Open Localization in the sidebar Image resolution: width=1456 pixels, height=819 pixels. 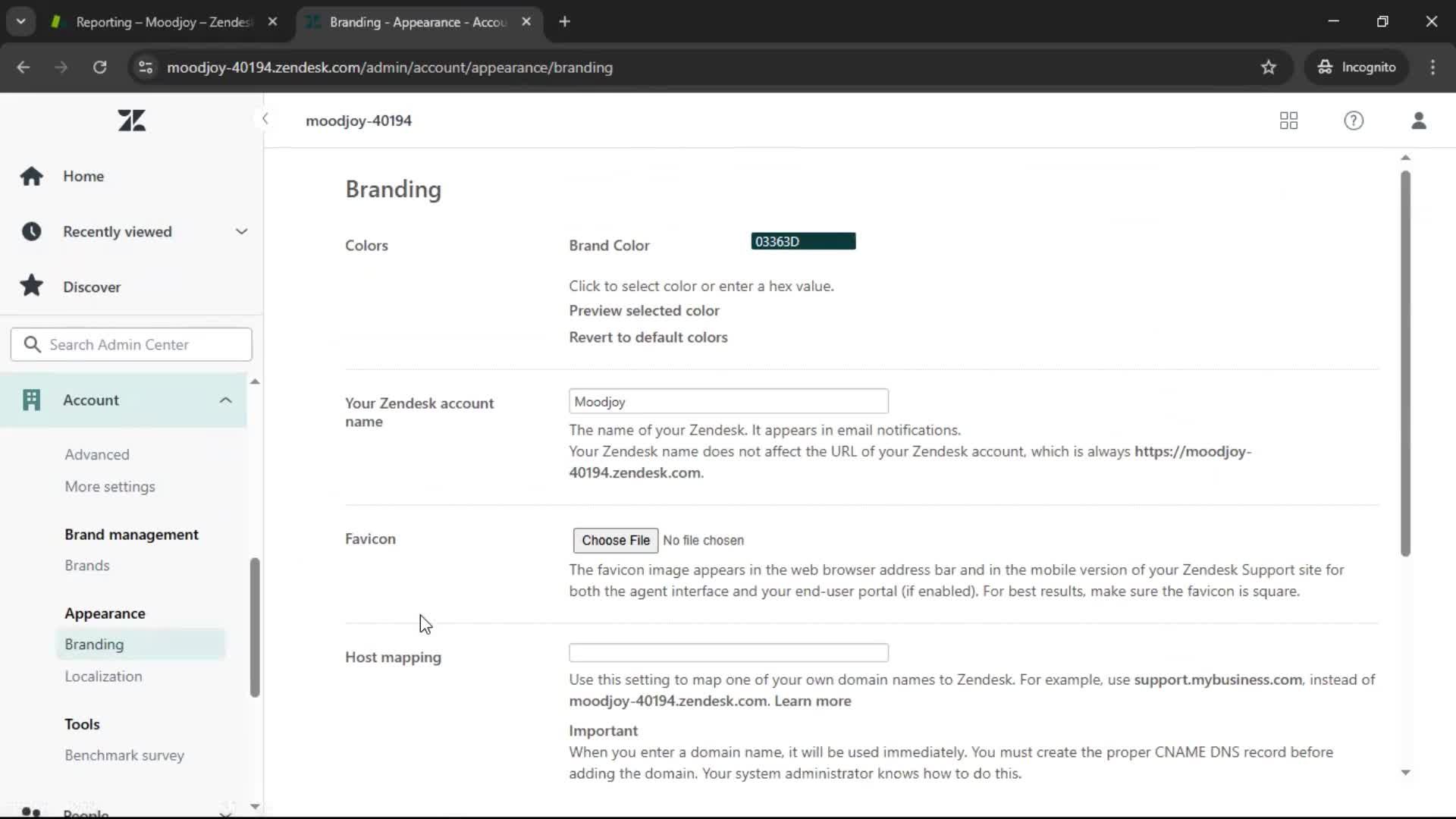point(103,676)
